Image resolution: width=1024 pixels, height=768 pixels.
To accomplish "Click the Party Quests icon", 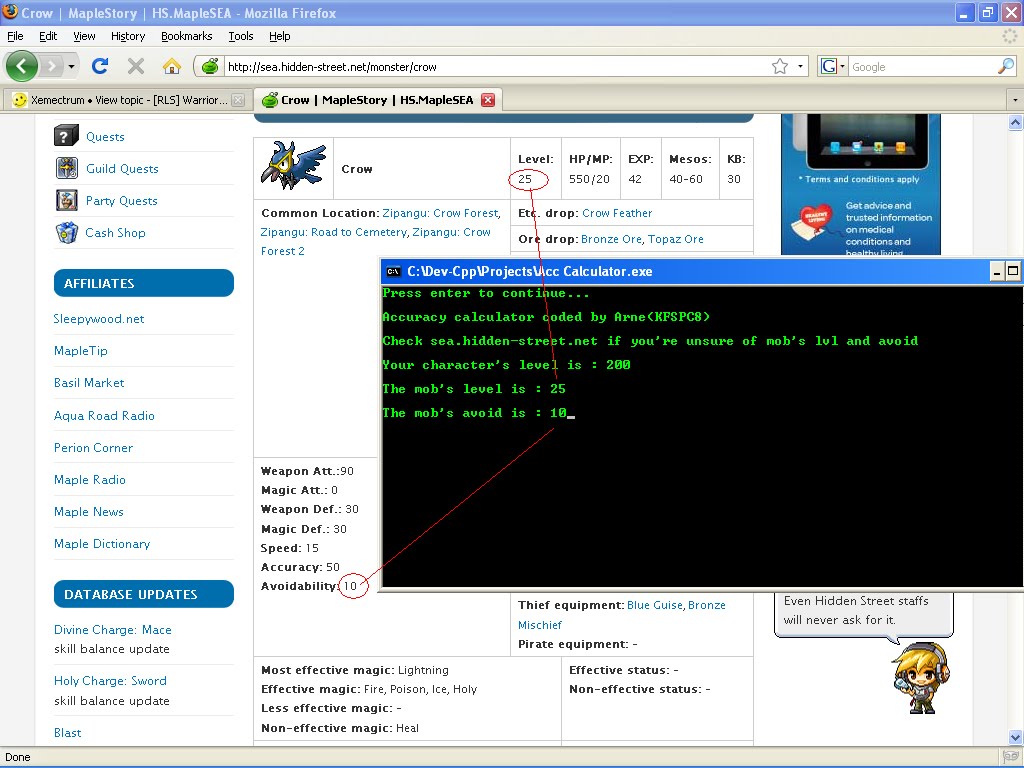I will pos(67,200).
